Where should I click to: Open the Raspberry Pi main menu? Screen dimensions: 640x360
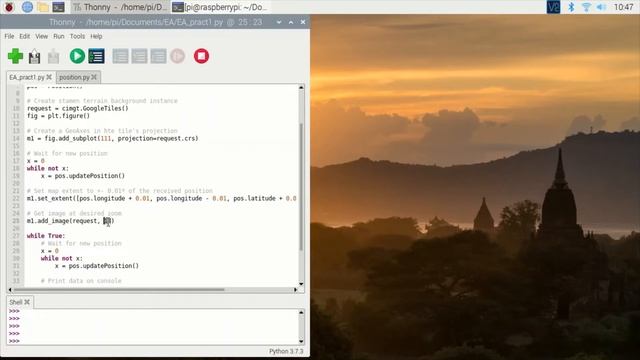9,7
